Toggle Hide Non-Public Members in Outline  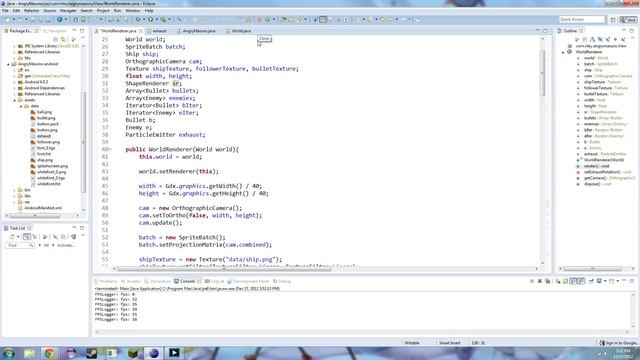pyautogui.click(x=616, y=40)
